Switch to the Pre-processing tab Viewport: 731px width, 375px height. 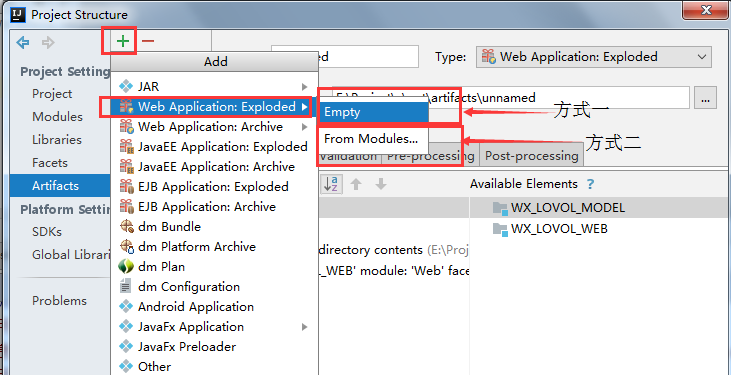pyautogui.click(x=430, y=156)
